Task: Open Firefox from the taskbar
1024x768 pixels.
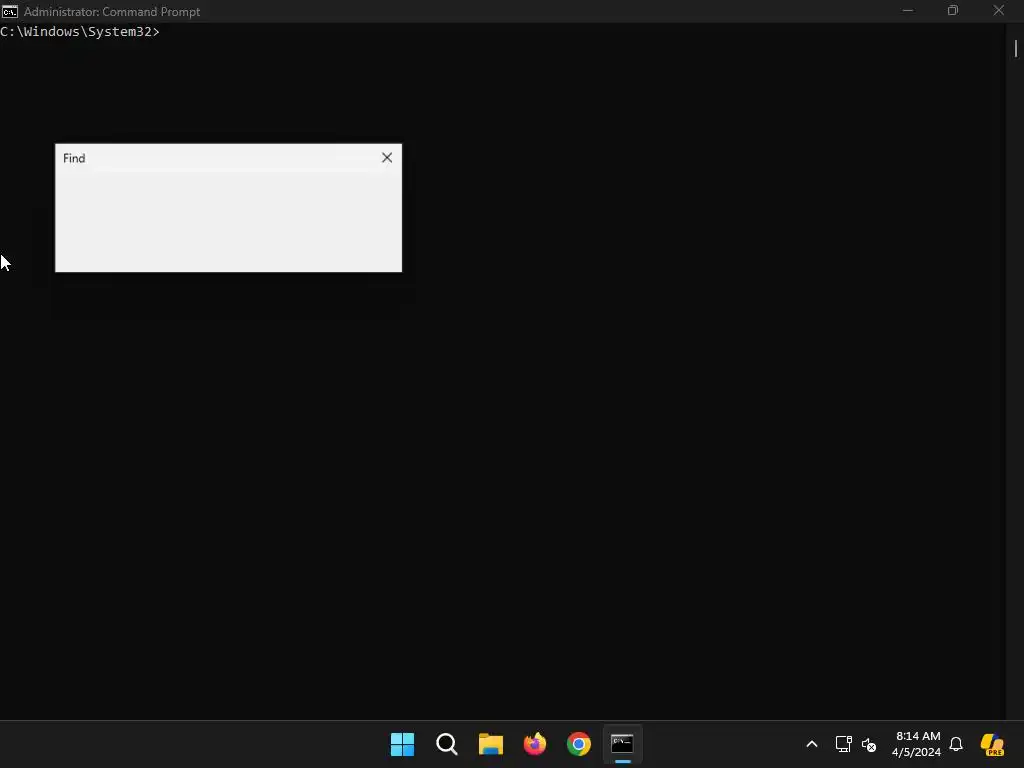Action: 535,744
